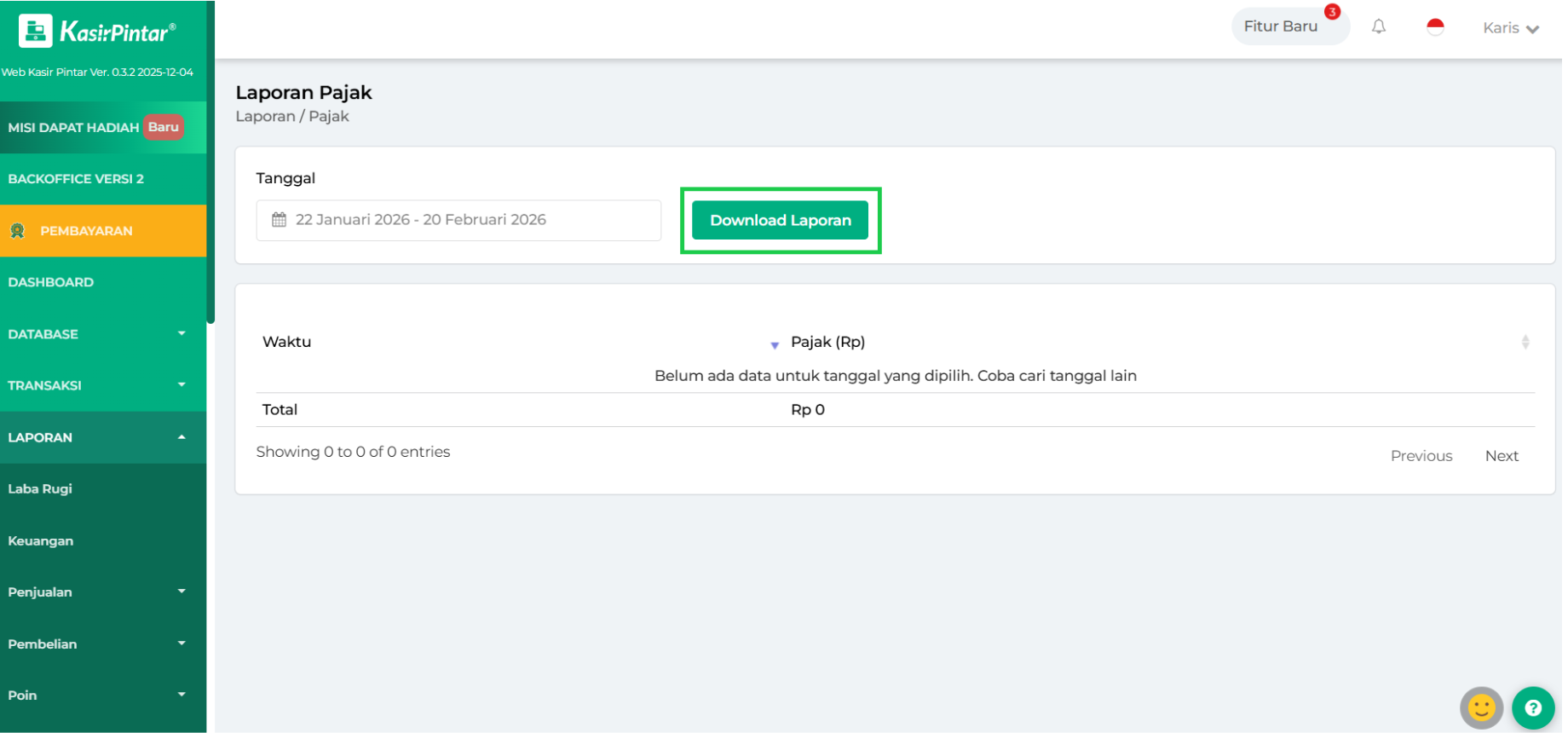Click the calendar icon in date field

279,220
